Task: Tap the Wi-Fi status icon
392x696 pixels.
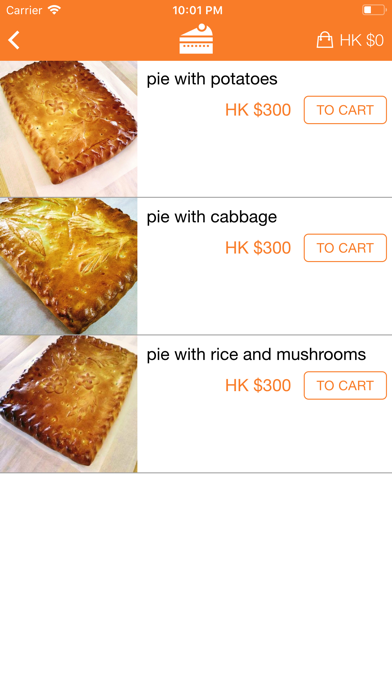Action: pos(54,10)
